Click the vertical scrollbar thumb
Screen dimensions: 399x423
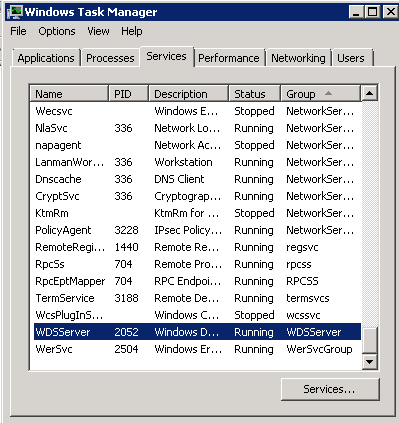click(369, 339)
